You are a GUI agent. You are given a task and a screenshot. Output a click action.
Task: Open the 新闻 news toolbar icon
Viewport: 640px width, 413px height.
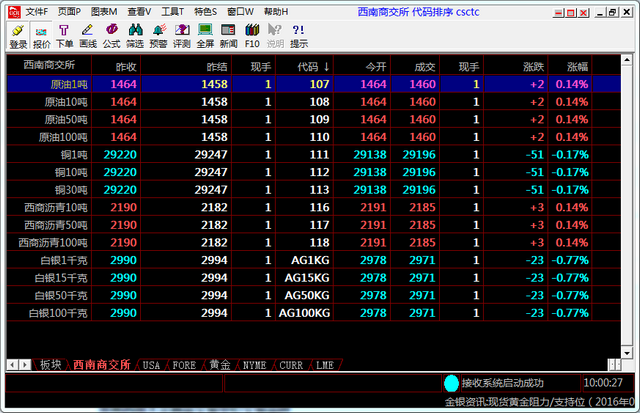tap(229, 37)
